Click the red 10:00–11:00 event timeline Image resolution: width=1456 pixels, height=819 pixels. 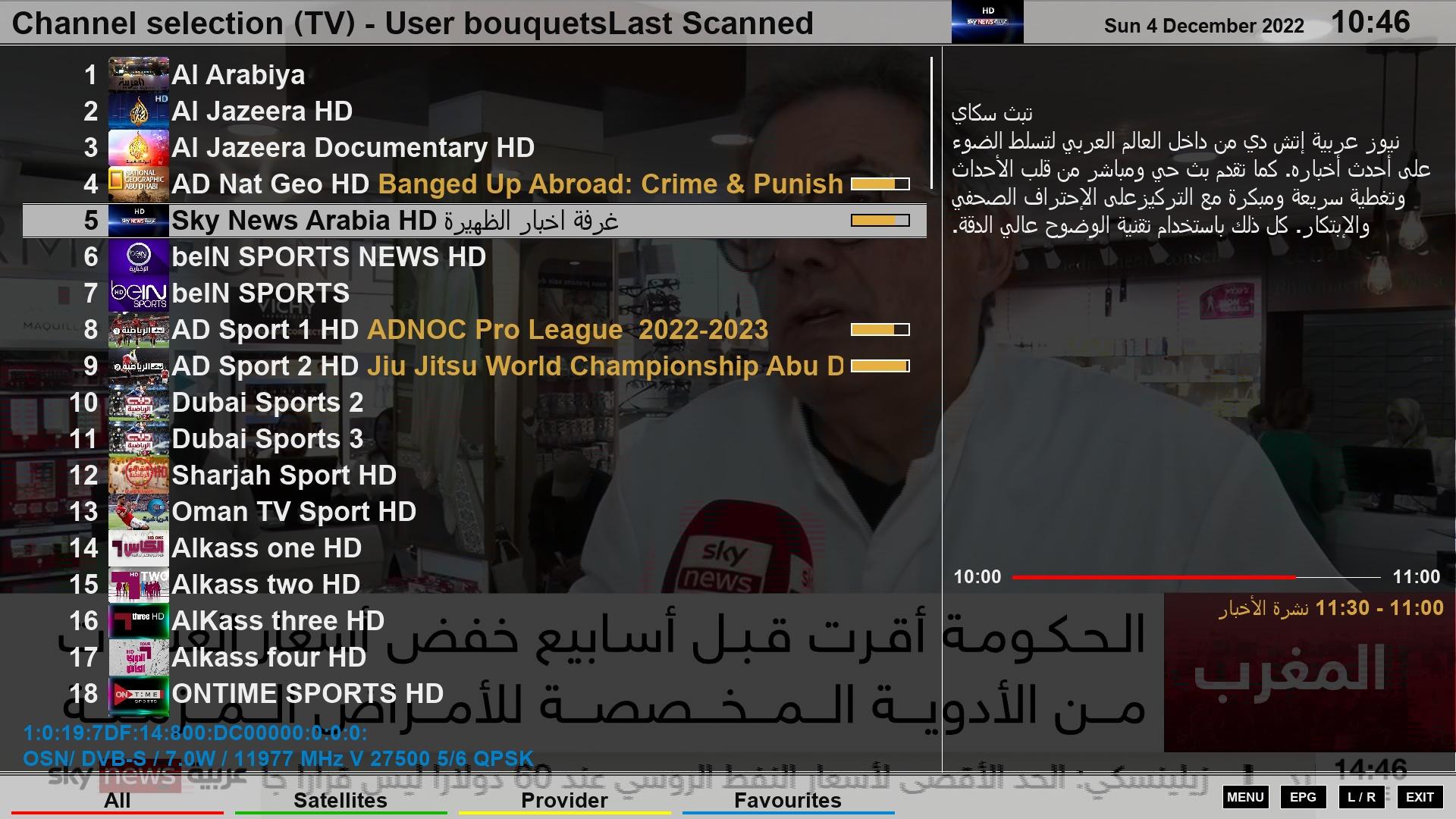pyautogui.click(x=1196, y=577)
